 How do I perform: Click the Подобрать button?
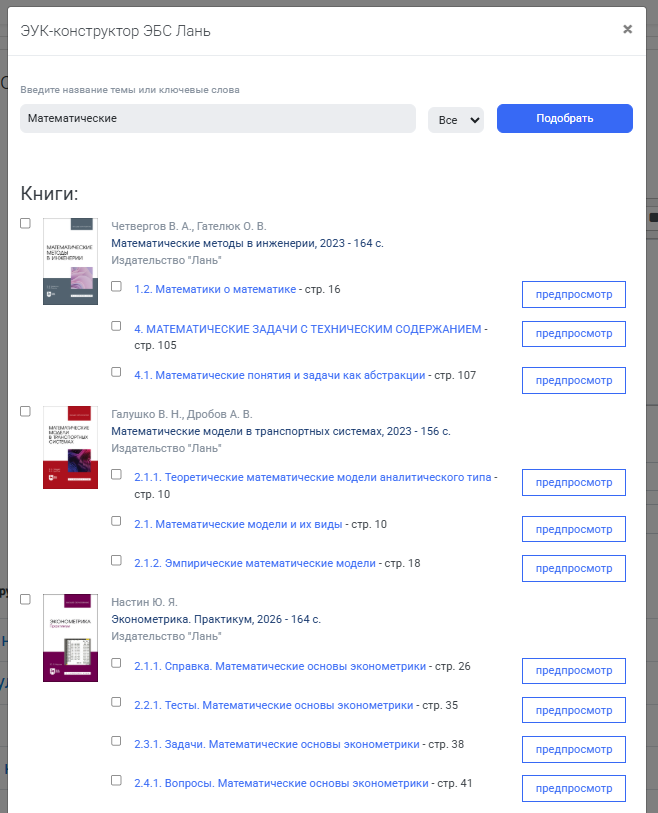point(565,118)
